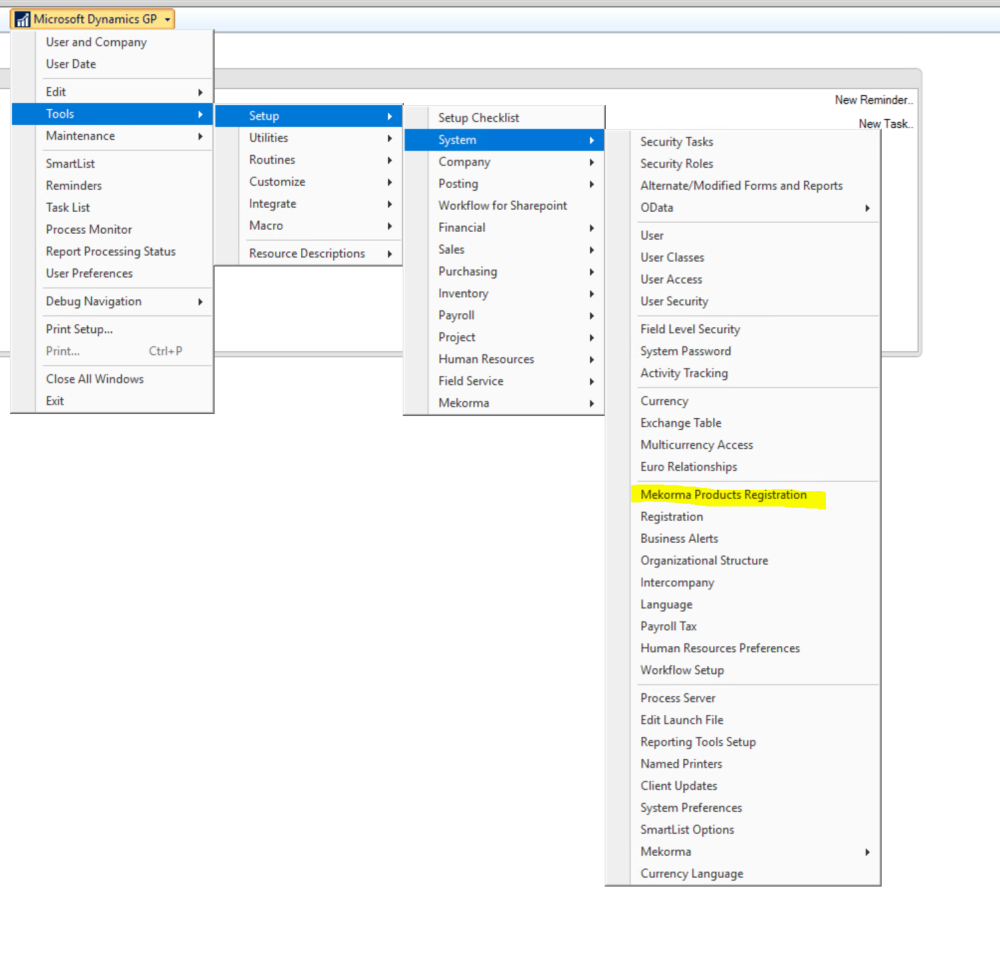Image resolution: width=1000 pixels, height=977 pixels.
Task: Expand Utilities submenu
Action: 309,138
